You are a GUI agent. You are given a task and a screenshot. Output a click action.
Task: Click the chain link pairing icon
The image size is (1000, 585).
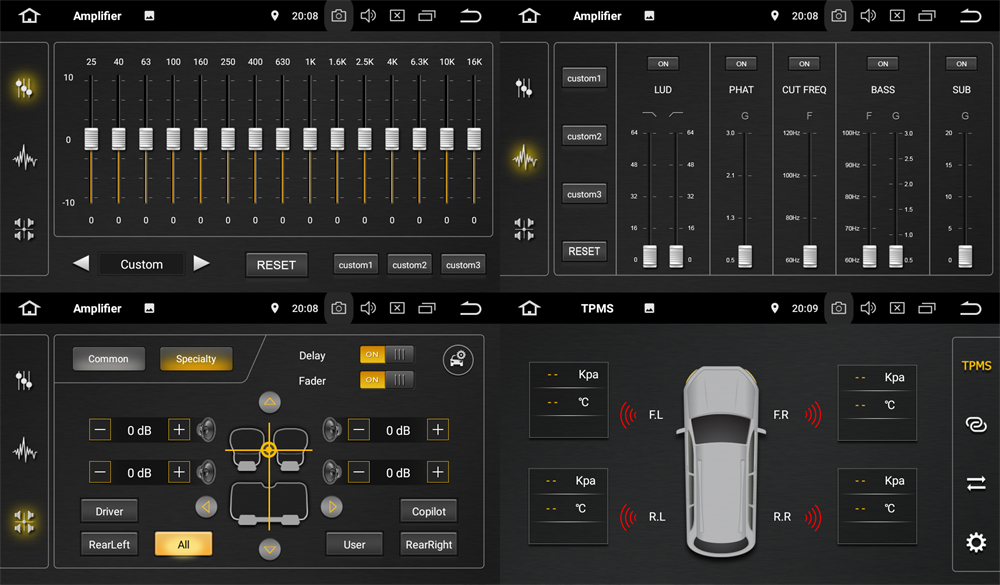click(x=975, y=425)
